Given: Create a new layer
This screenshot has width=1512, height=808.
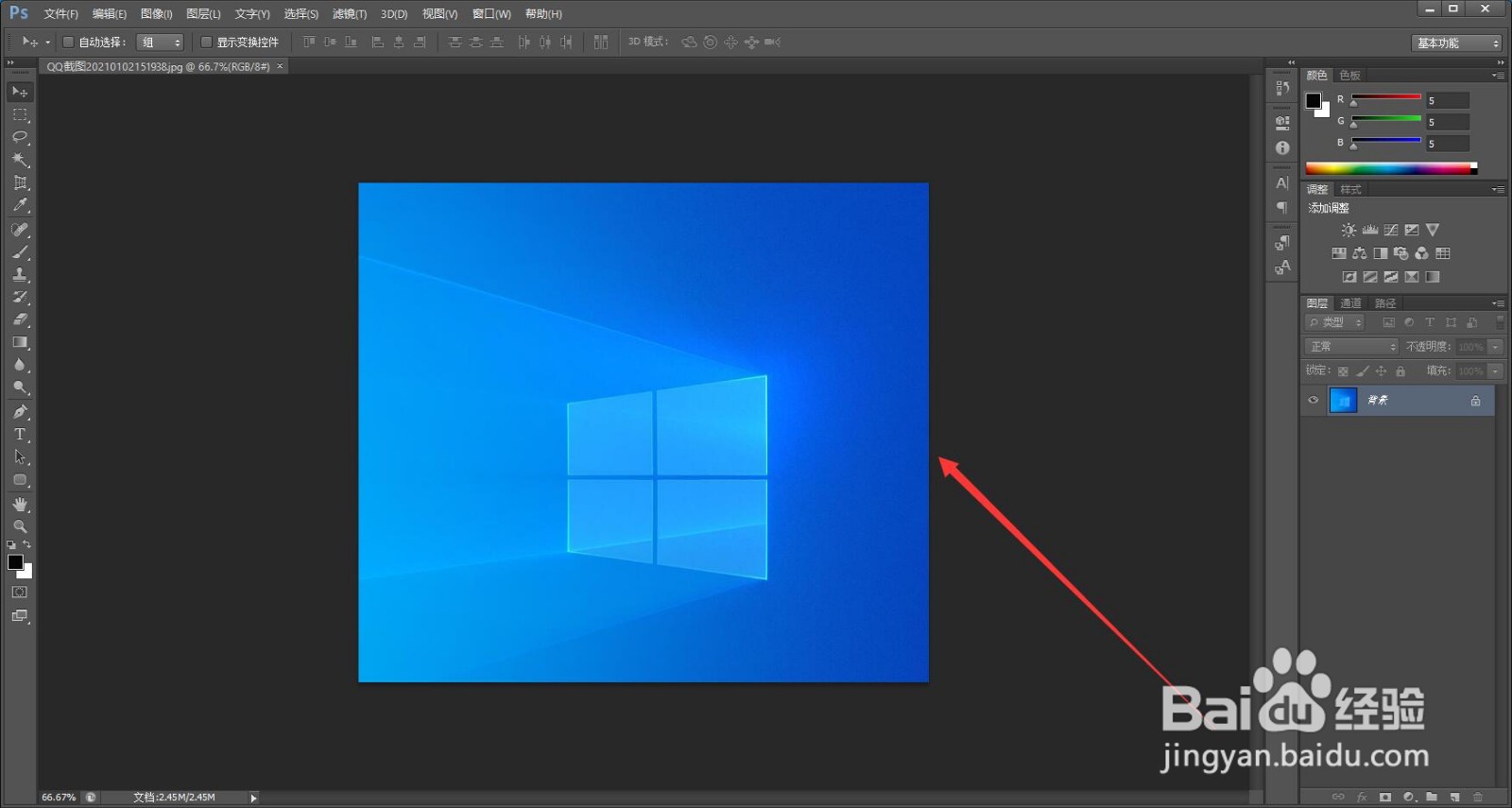Looking at the screenshot, I should (1454, 798).
